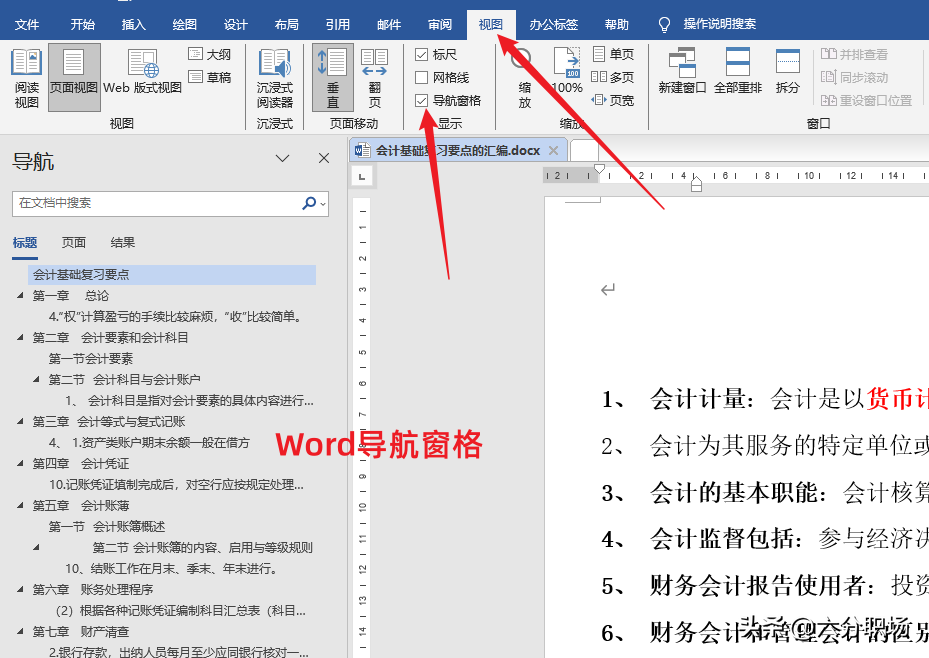Viewport: 929px width, 658px height.
Task: Collapse 第四章 会计凭证 heading
Action: (x=20, y=463)
